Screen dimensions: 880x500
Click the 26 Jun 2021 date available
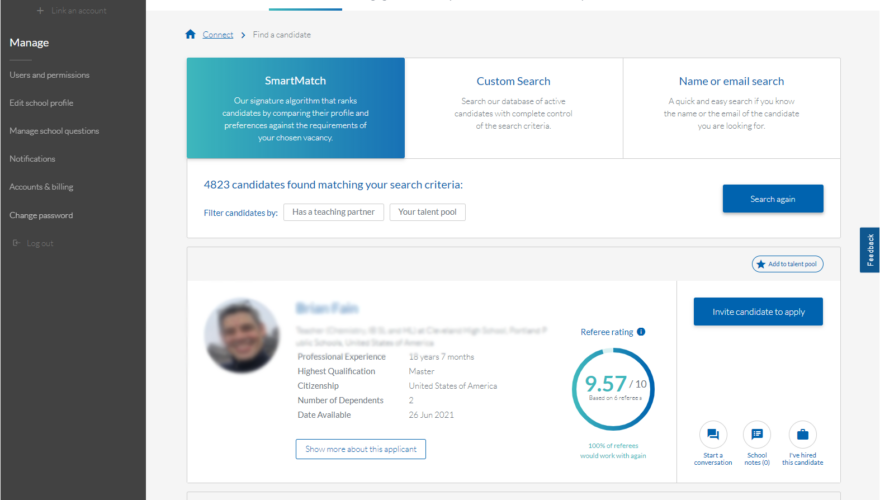pos(431,415)
